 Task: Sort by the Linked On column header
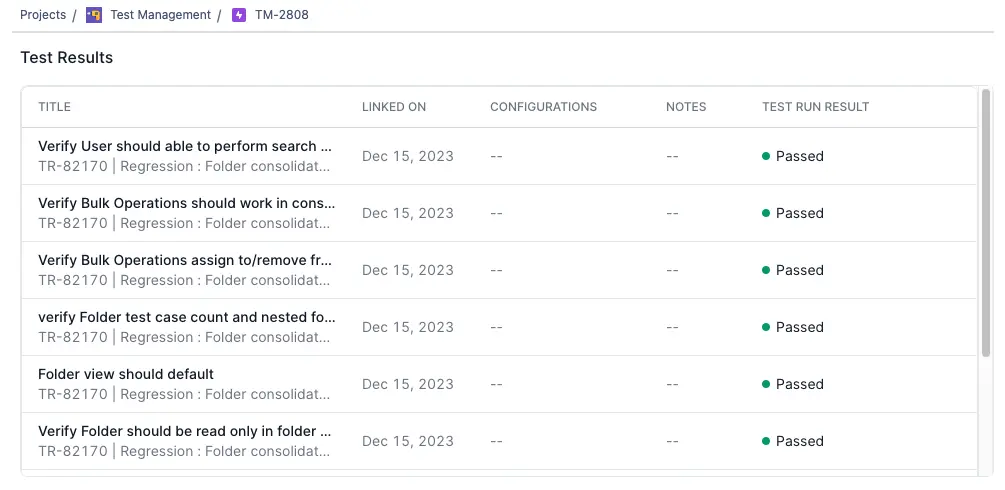pos(393,107)
